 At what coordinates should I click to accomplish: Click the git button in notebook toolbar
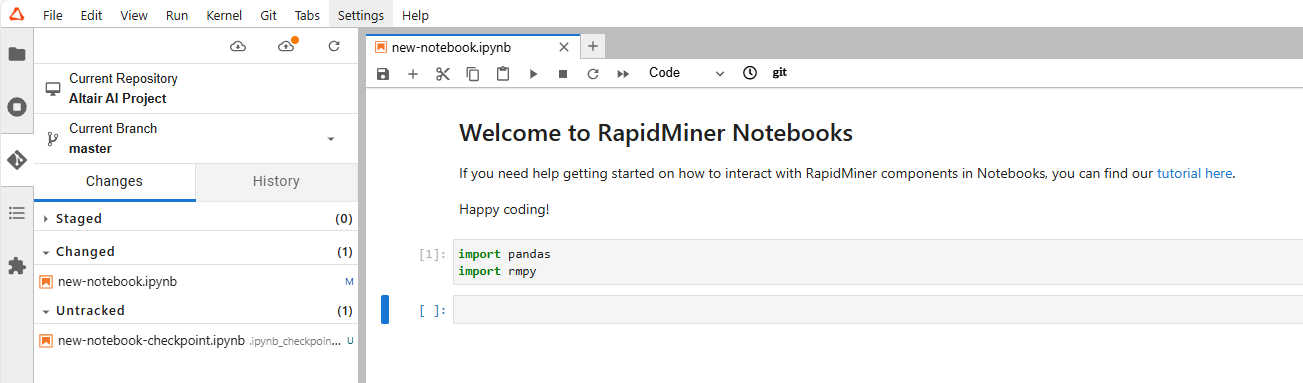tap(780, 73)
